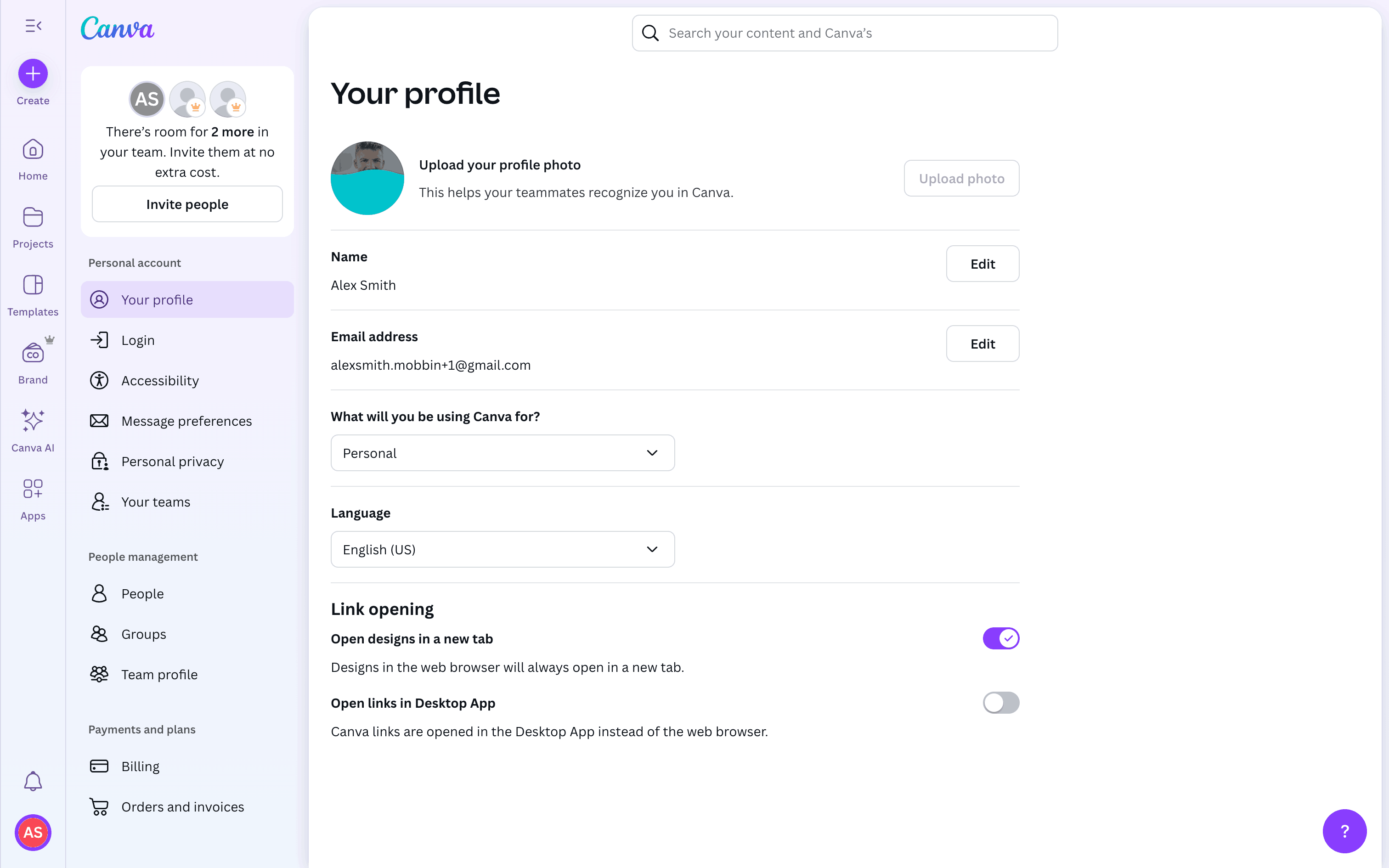Go to Accessibility settings in sidebar
The width and height of the screenshot is (1389, 868).
pyautogui.click(x=160, y=381)
